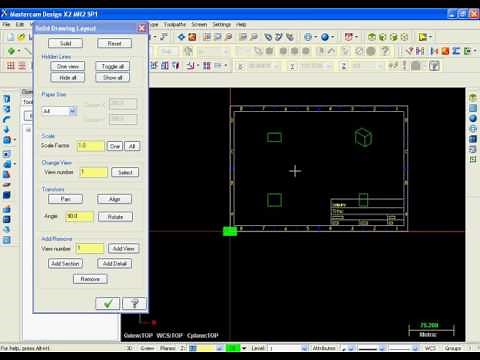Screen dimensions: 480x360
Task: Click the yellow-green flag toolbar icon
Action: tap(422, 37)
